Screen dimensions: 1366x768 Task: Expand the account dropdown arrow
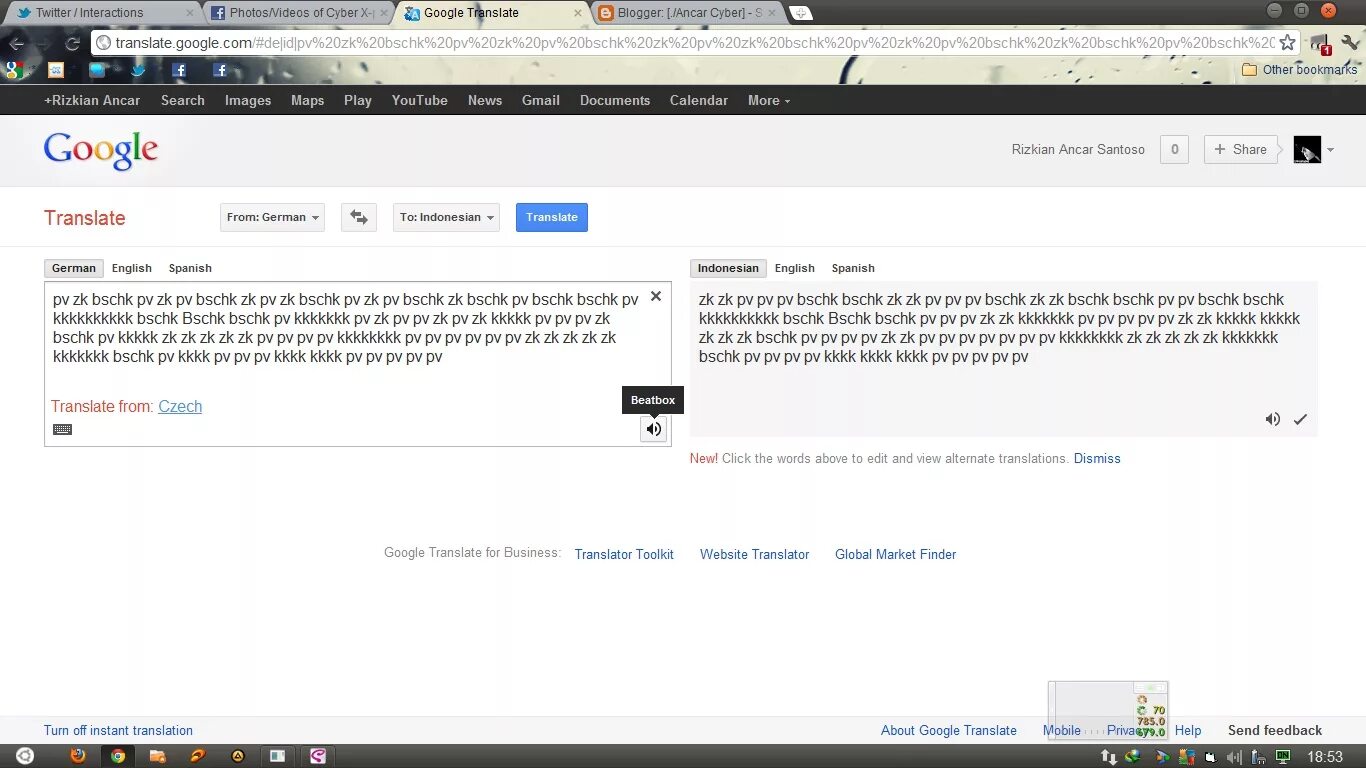tap(1330, 150)
